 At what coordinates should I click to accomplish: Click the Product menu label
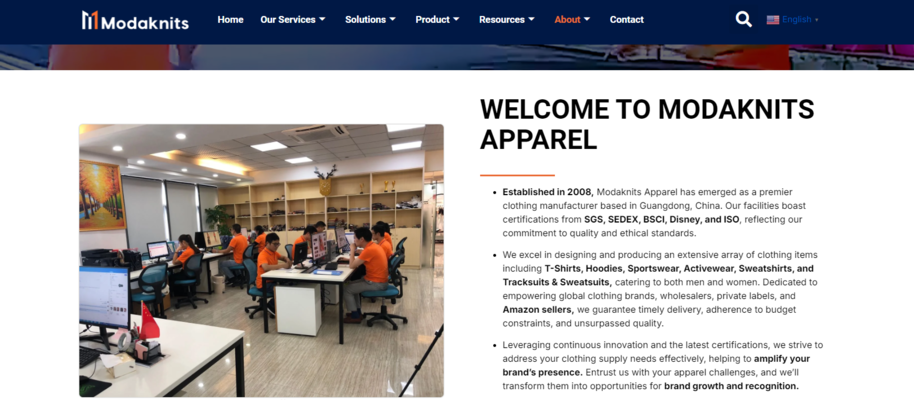coord(433,19)
